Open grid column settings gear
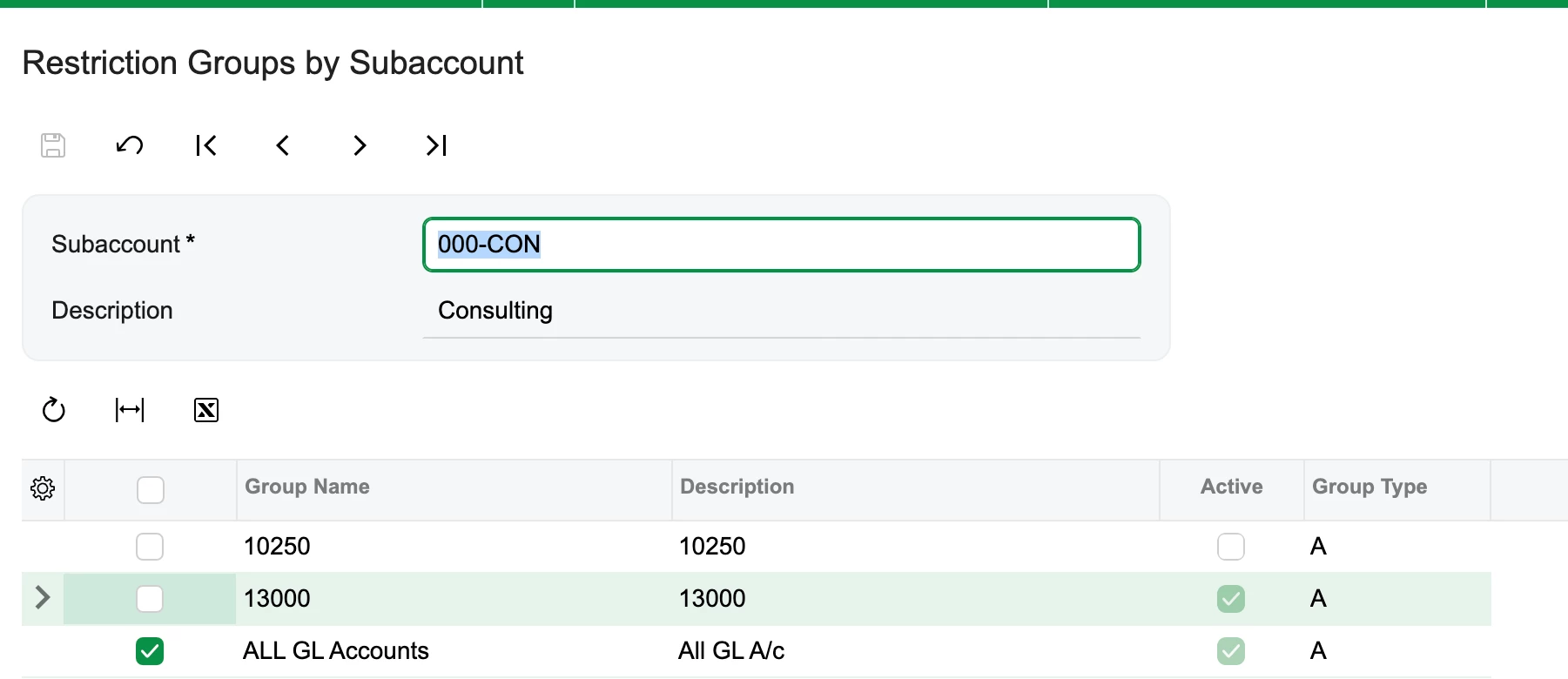The width and height of the screenshot is (1568, 679). (43, 488)
